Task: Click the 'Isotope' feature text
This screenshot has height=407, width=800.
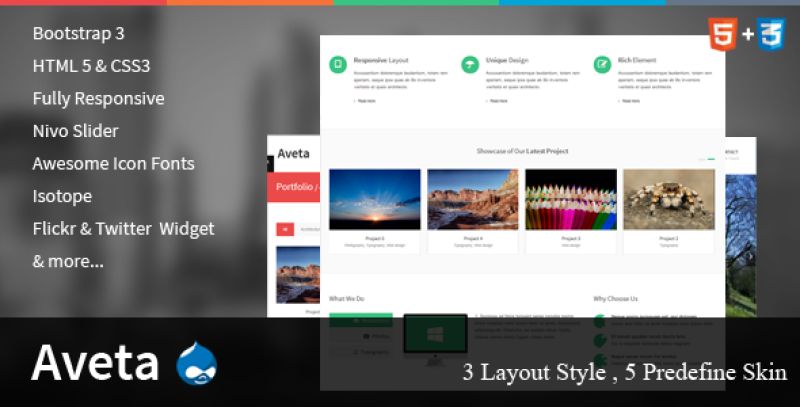Action: tap(62, 197)
